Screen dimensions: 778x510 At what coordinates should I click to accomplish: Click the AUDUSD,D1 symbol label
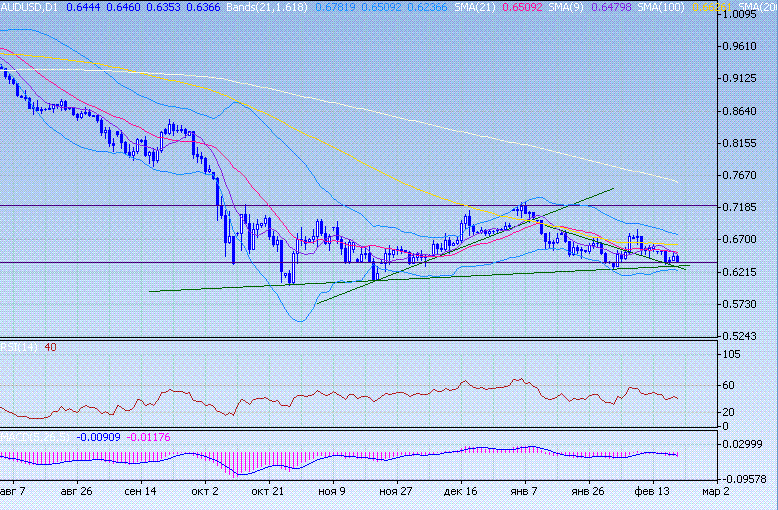[30, 7]
